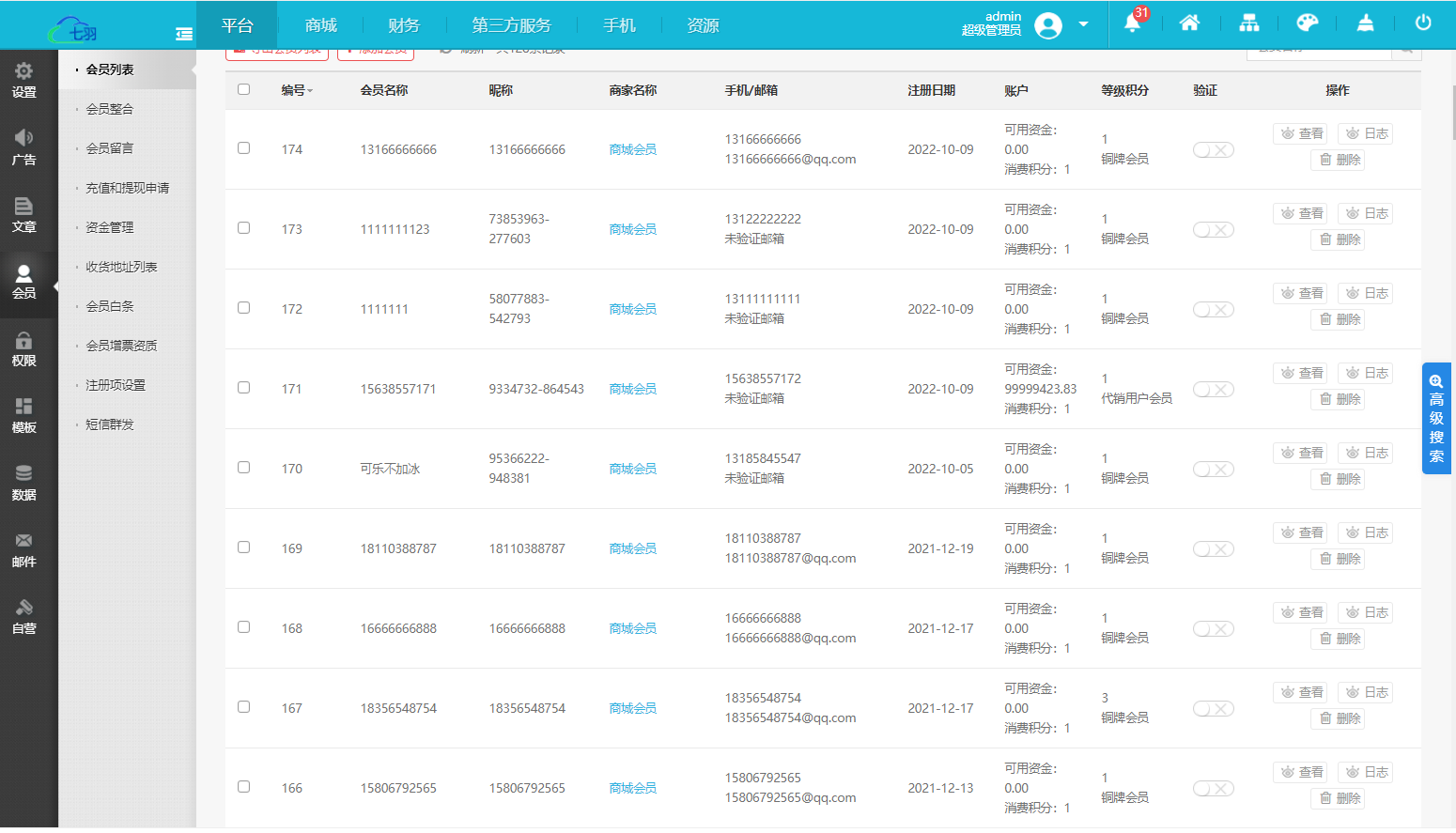Click the power logout icon
Viewport: 1456px width, 833px height.
(x=1423, y=23)
